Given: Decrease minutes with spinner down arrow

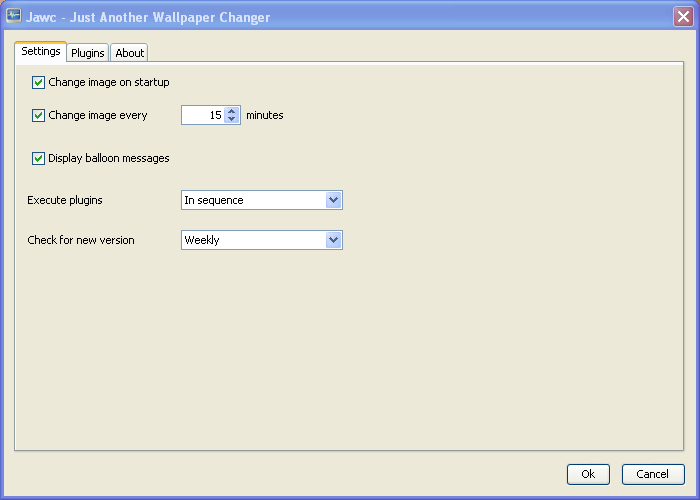Looking at the screenshot, I should click(x=231, y=119).
